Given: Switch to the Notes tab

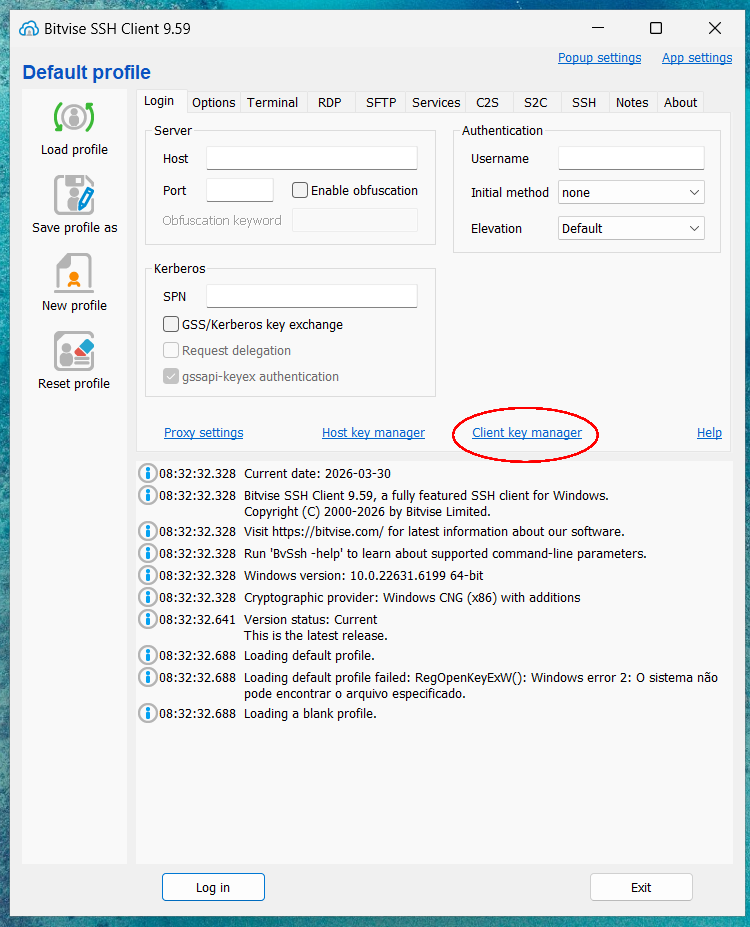Looking at the screenshot, I should tap(632, 102).
